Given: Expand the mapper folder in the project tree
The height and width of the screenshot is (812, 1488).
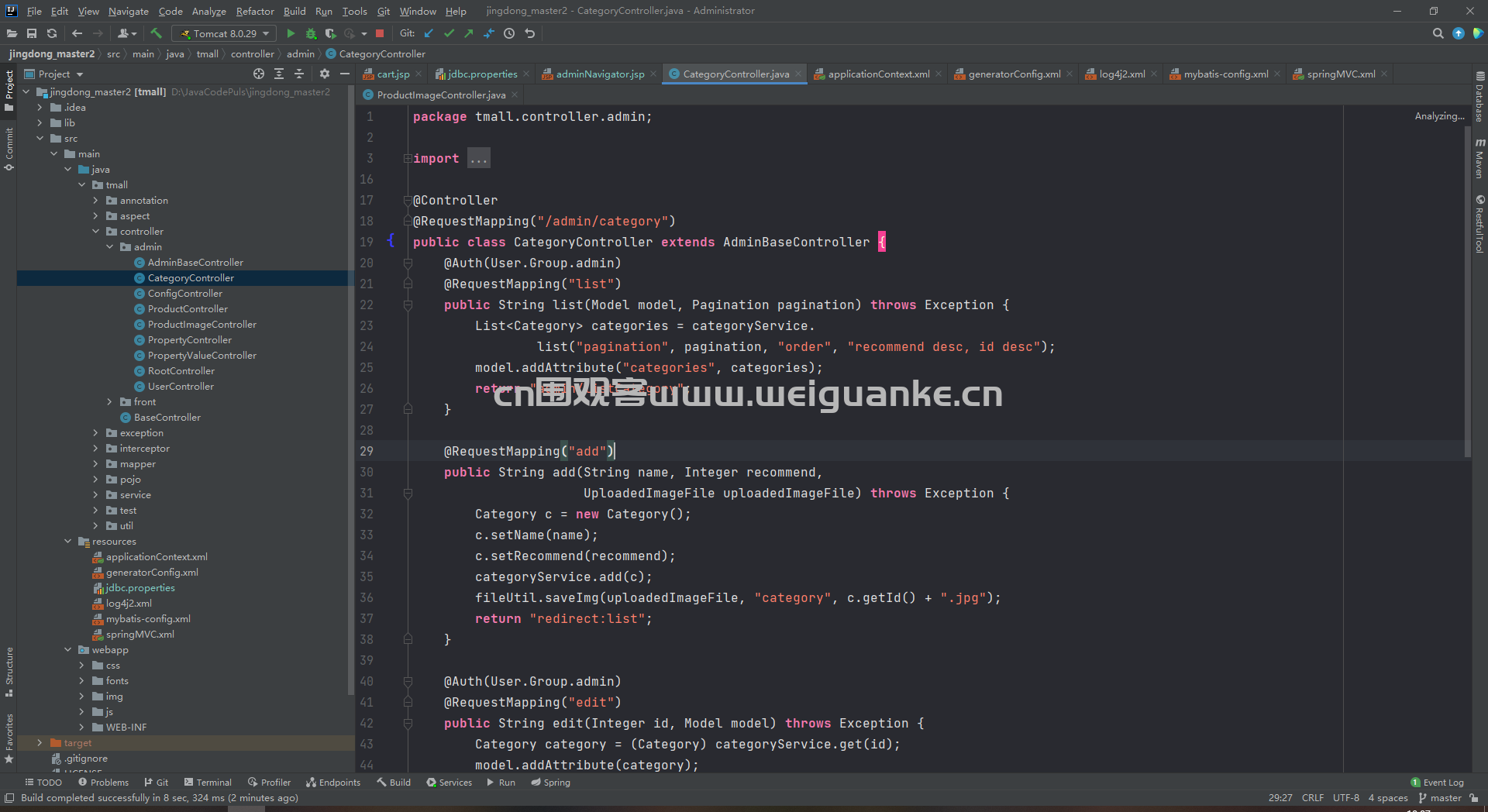Looking at the screenshot, I should (x=96, y=464).
